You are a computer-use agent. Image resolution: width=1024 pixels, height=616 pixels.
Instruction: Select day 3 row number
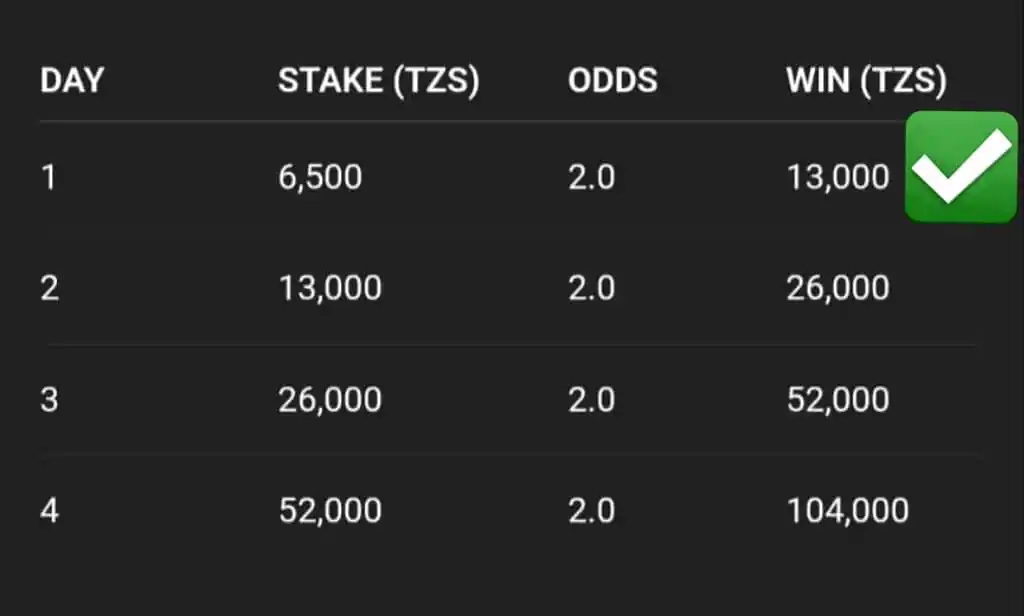pyautogui.click(x=50, y=400)
